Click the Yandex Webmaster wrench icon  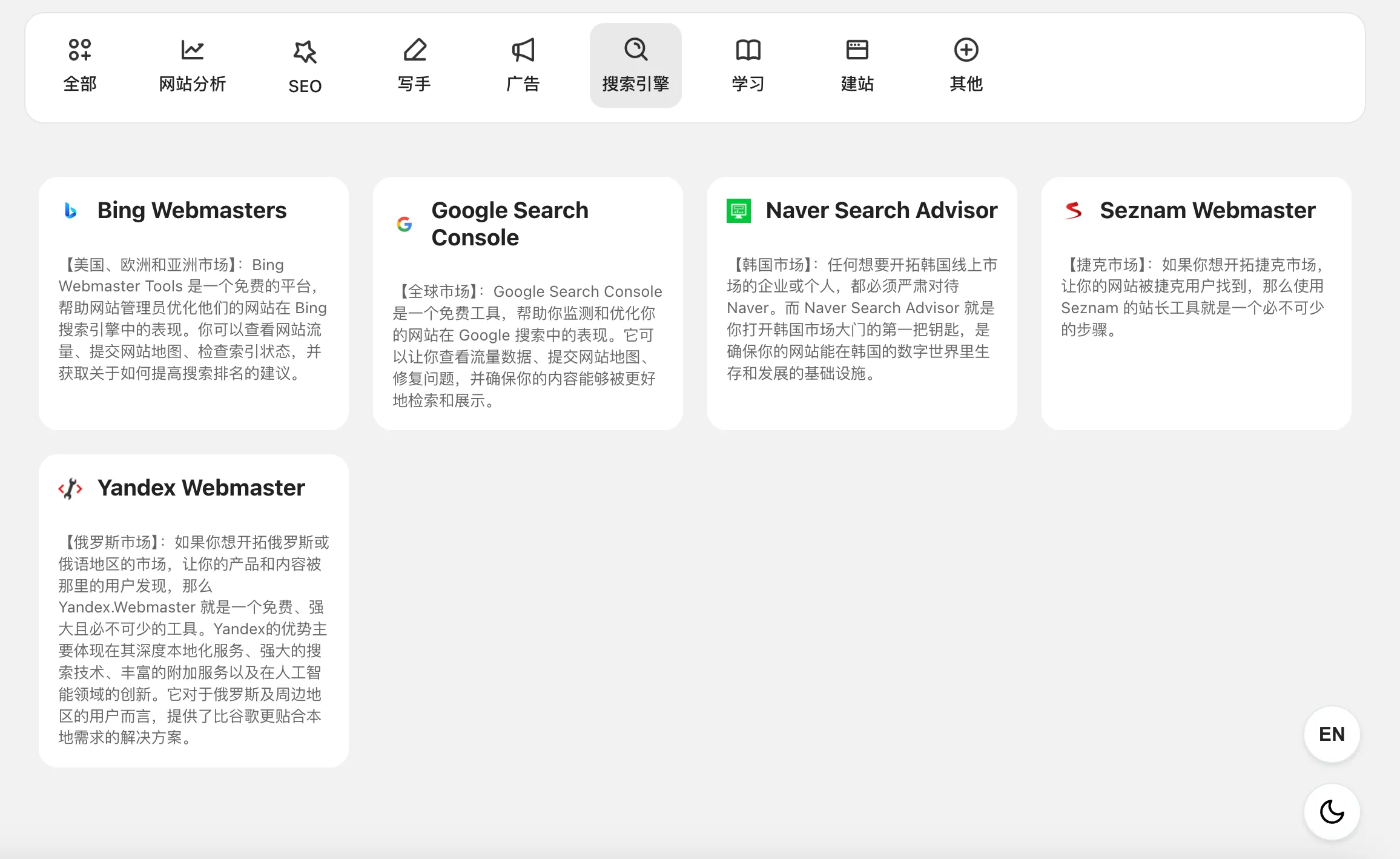point(70,488)
